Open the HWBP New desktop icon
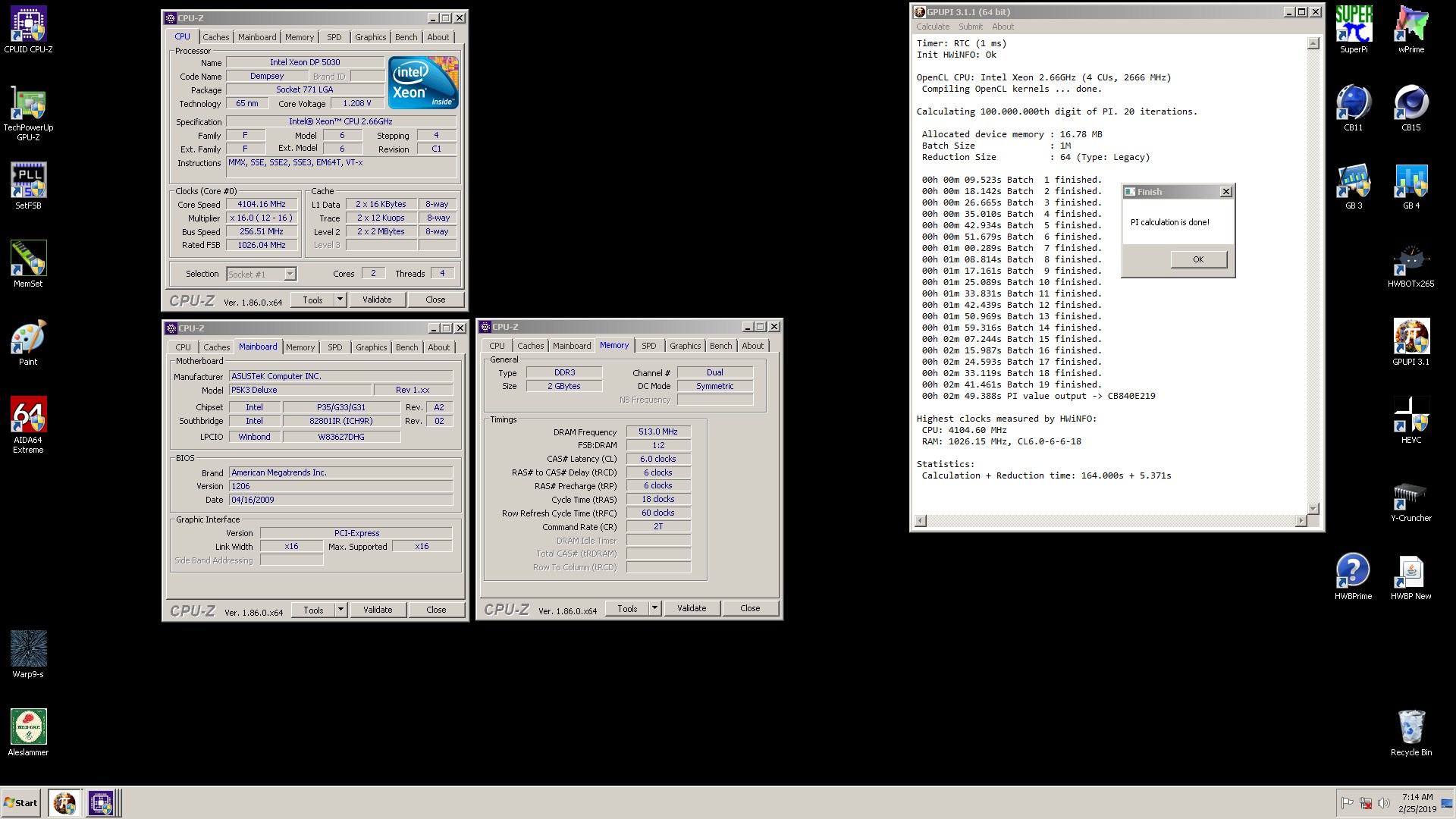 tap(1411, 577)
